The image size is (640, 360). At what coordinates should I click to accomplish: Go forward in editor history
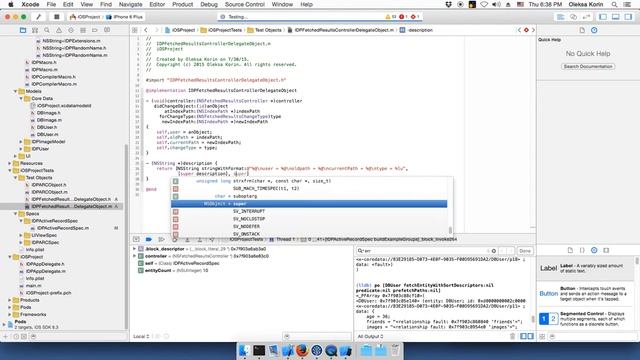click(x=156, y=30)
